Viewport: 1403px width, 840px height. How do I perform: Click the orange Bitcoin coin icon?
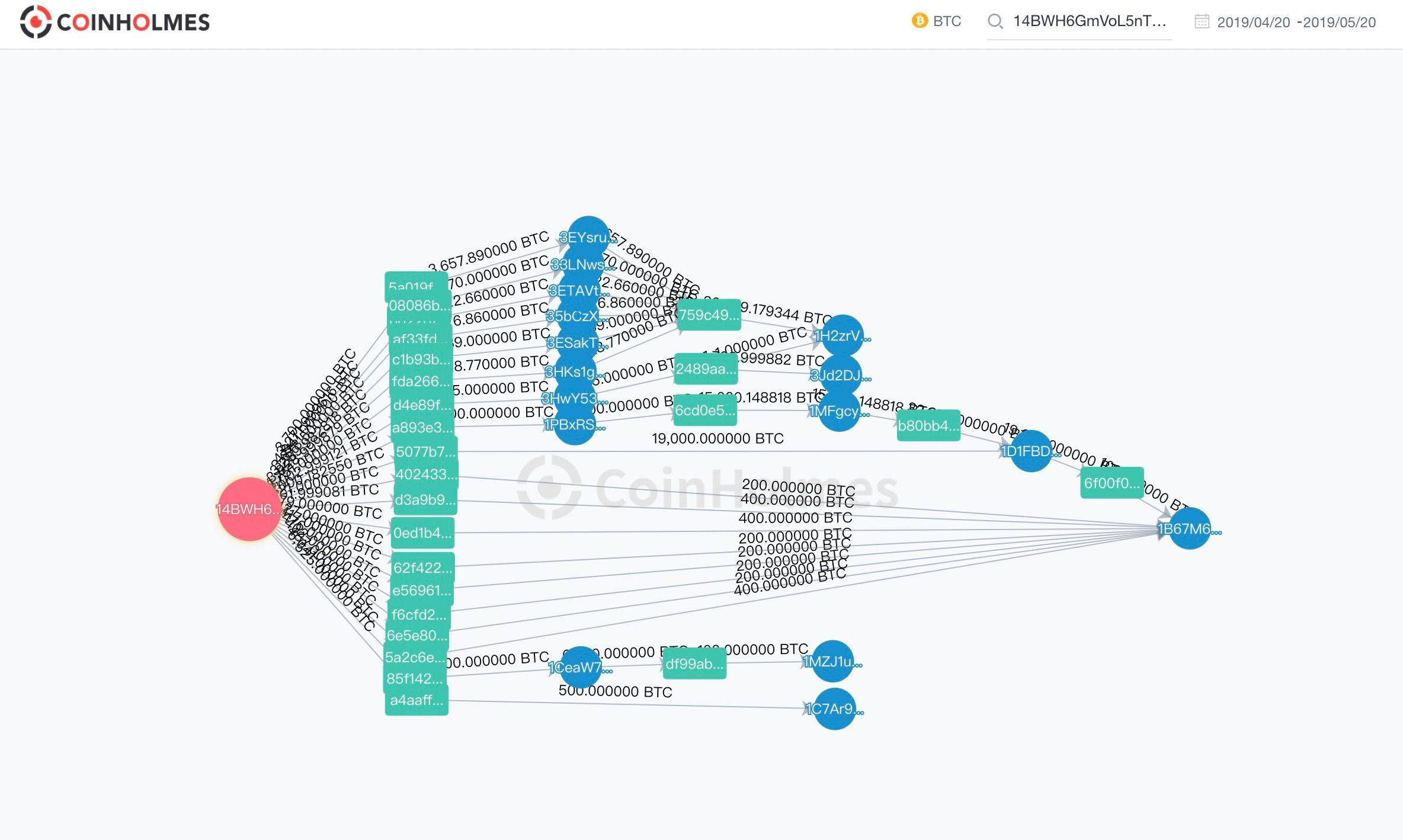[919, 21]
